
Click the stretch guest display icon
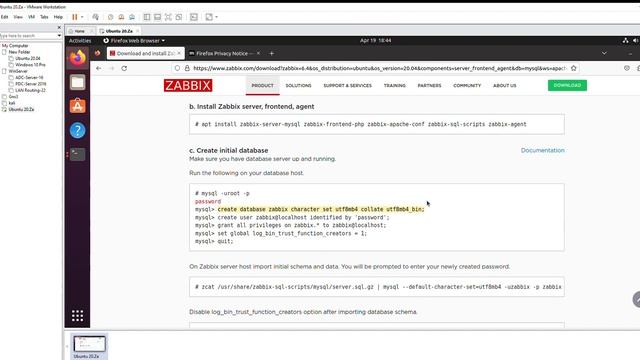tap(209, 17)
